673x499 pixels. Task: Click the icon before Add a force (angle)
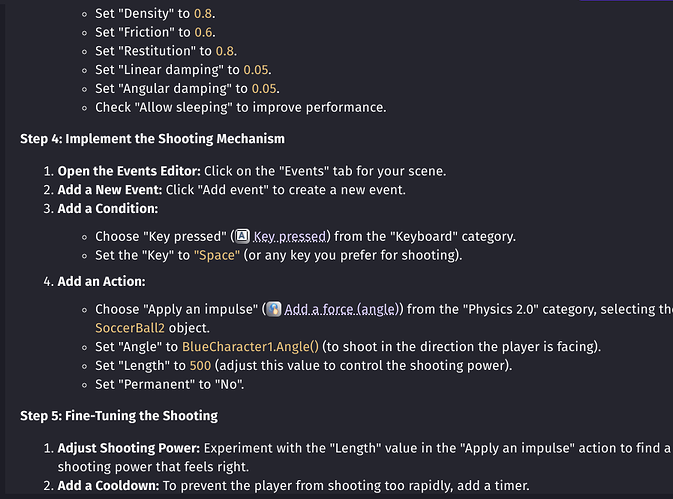coord(274,309)
